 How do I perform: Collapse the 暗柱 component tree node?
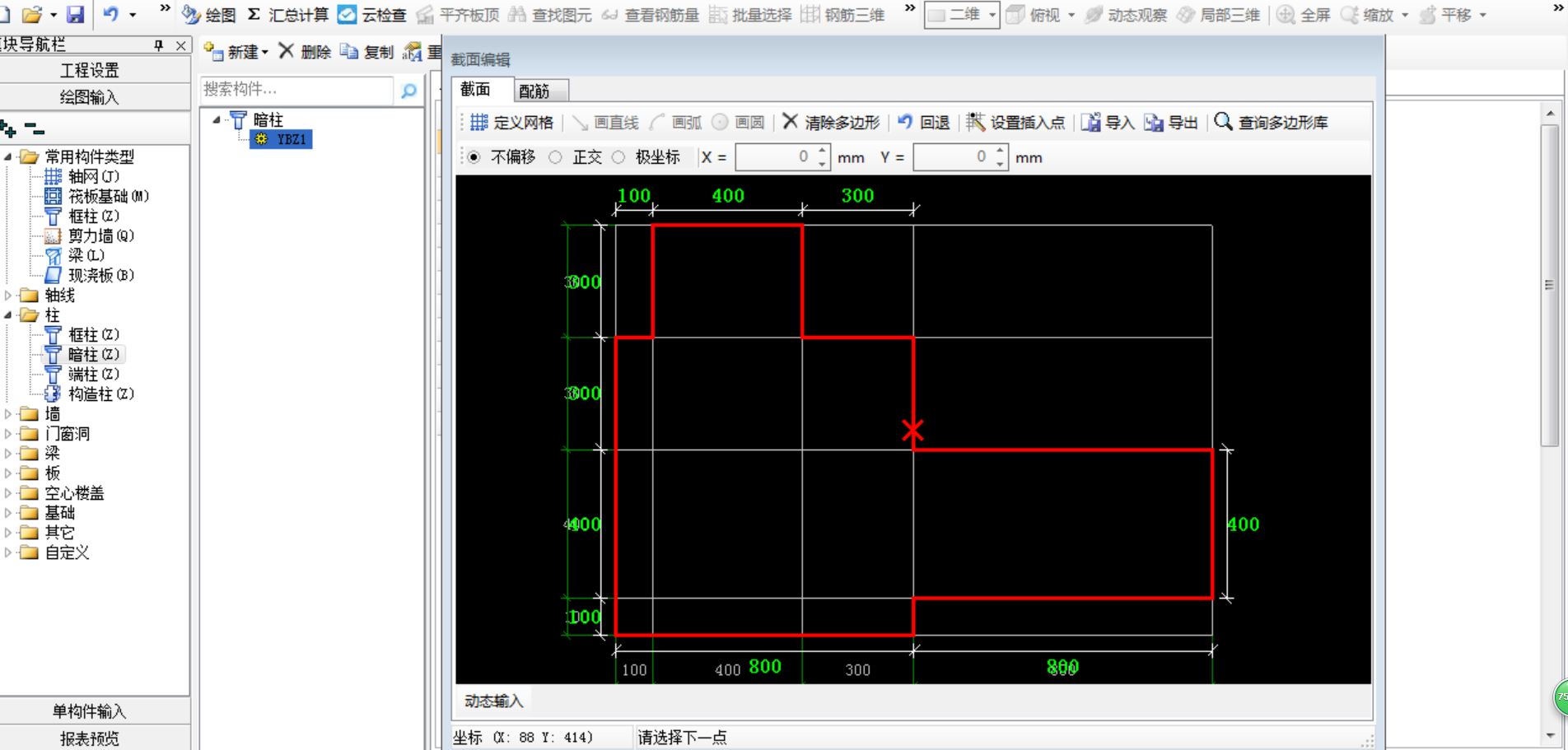(x=217, y=120)
